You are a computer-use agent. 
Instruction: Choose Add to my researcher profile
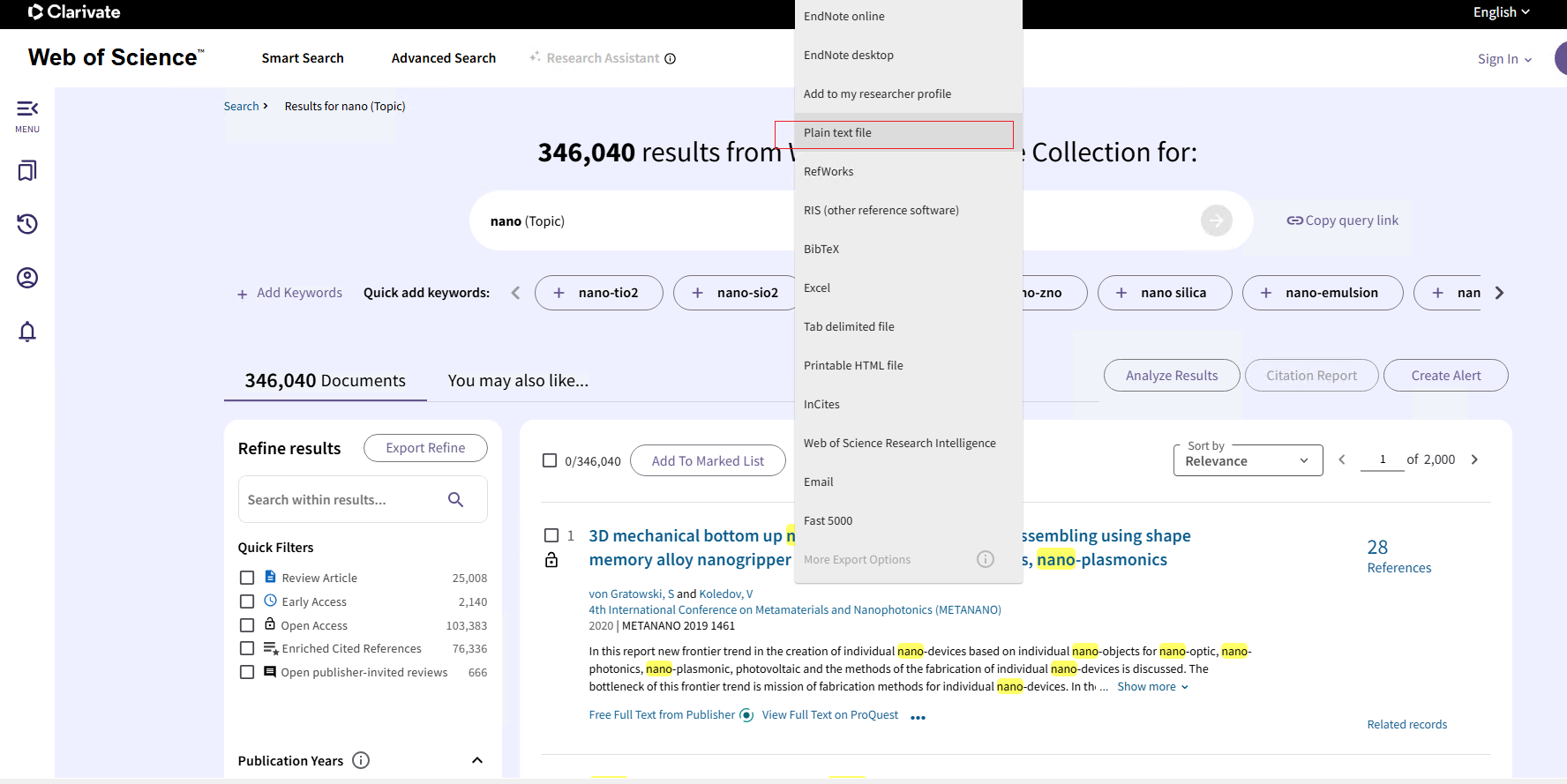click(908, 93)
